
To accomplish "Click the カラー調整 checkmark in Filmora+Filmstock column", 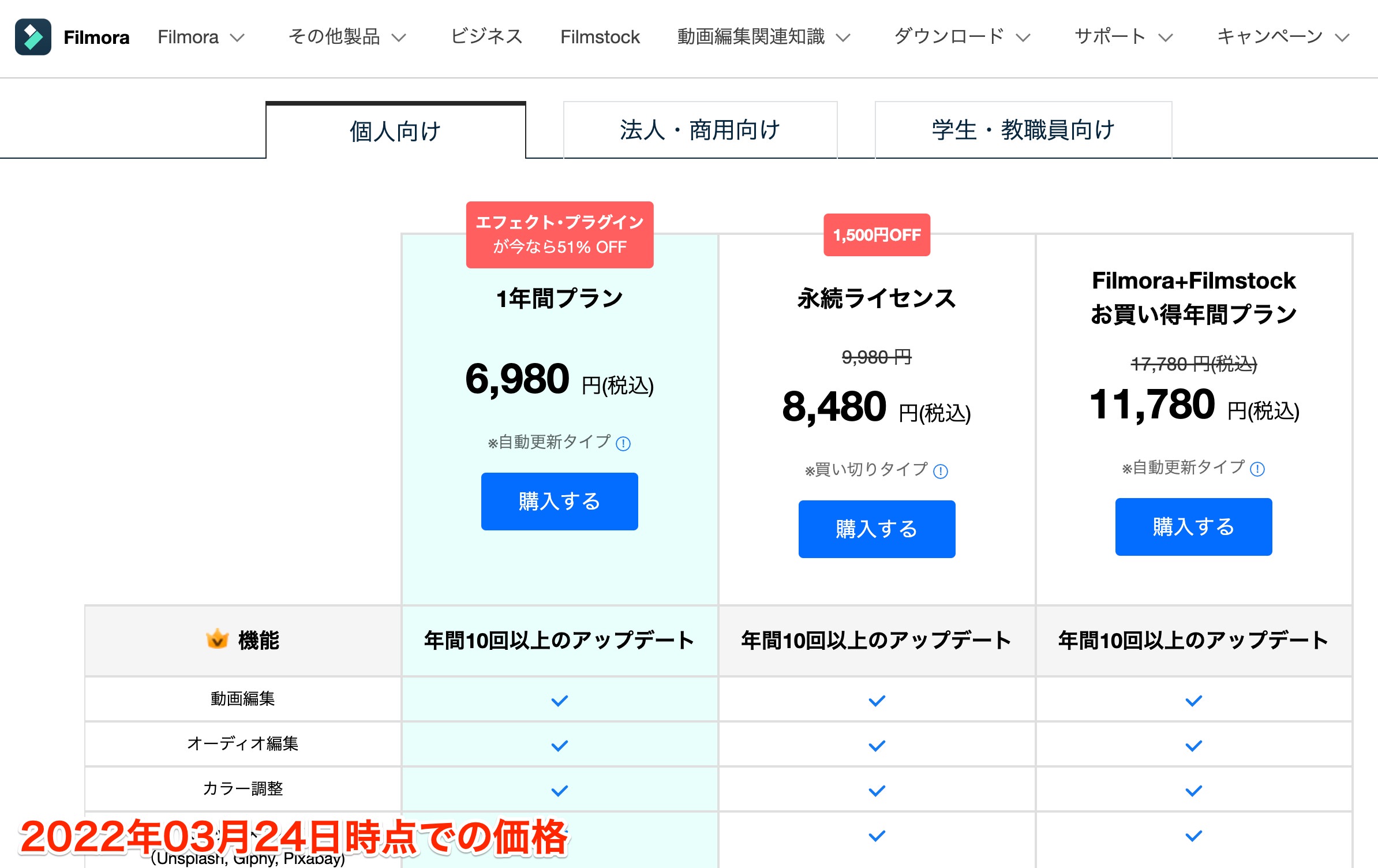I will click(1194, 791).
